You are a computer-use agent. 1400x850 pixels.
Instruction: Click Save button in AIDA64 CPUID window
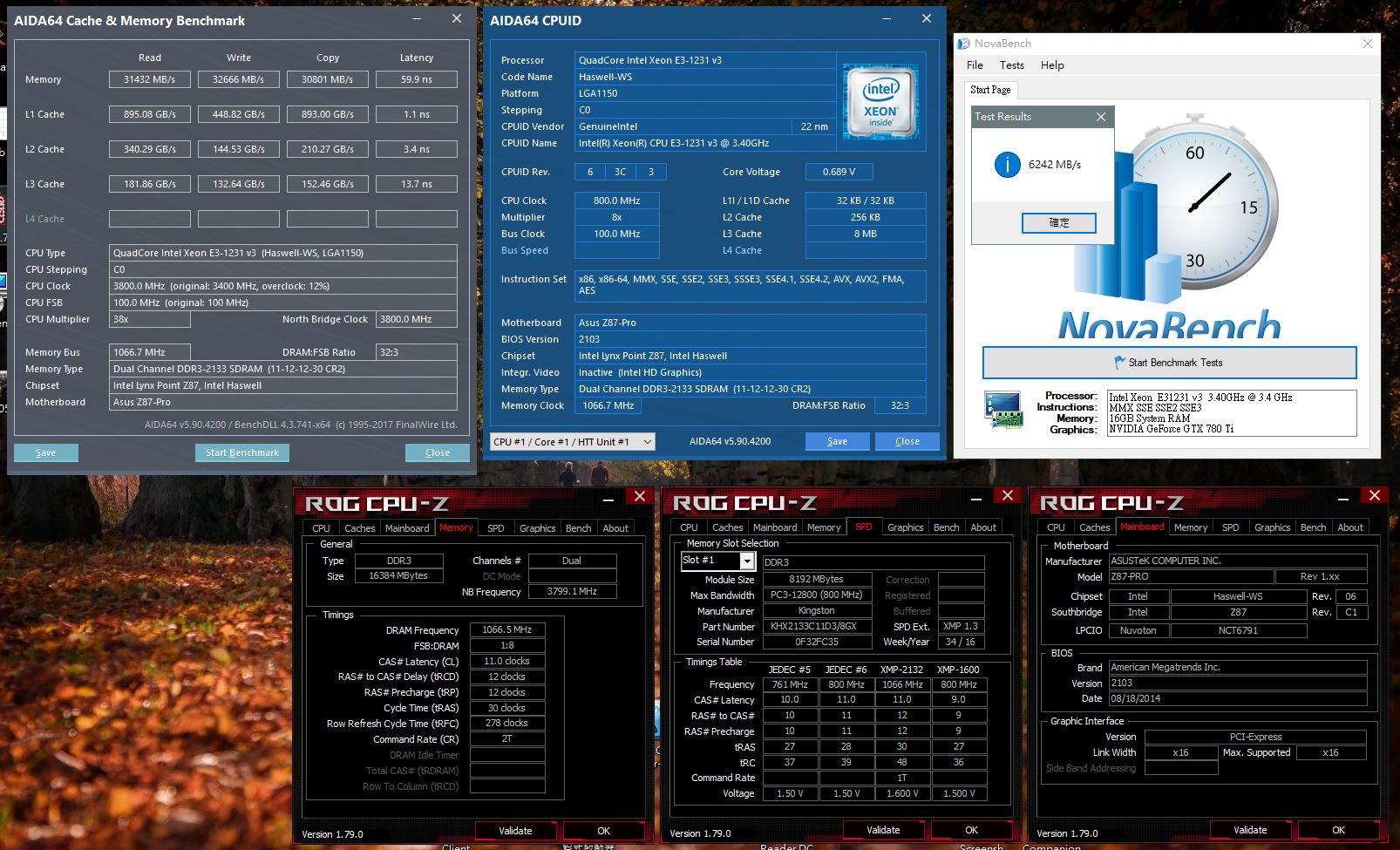(x=837, y=441)
